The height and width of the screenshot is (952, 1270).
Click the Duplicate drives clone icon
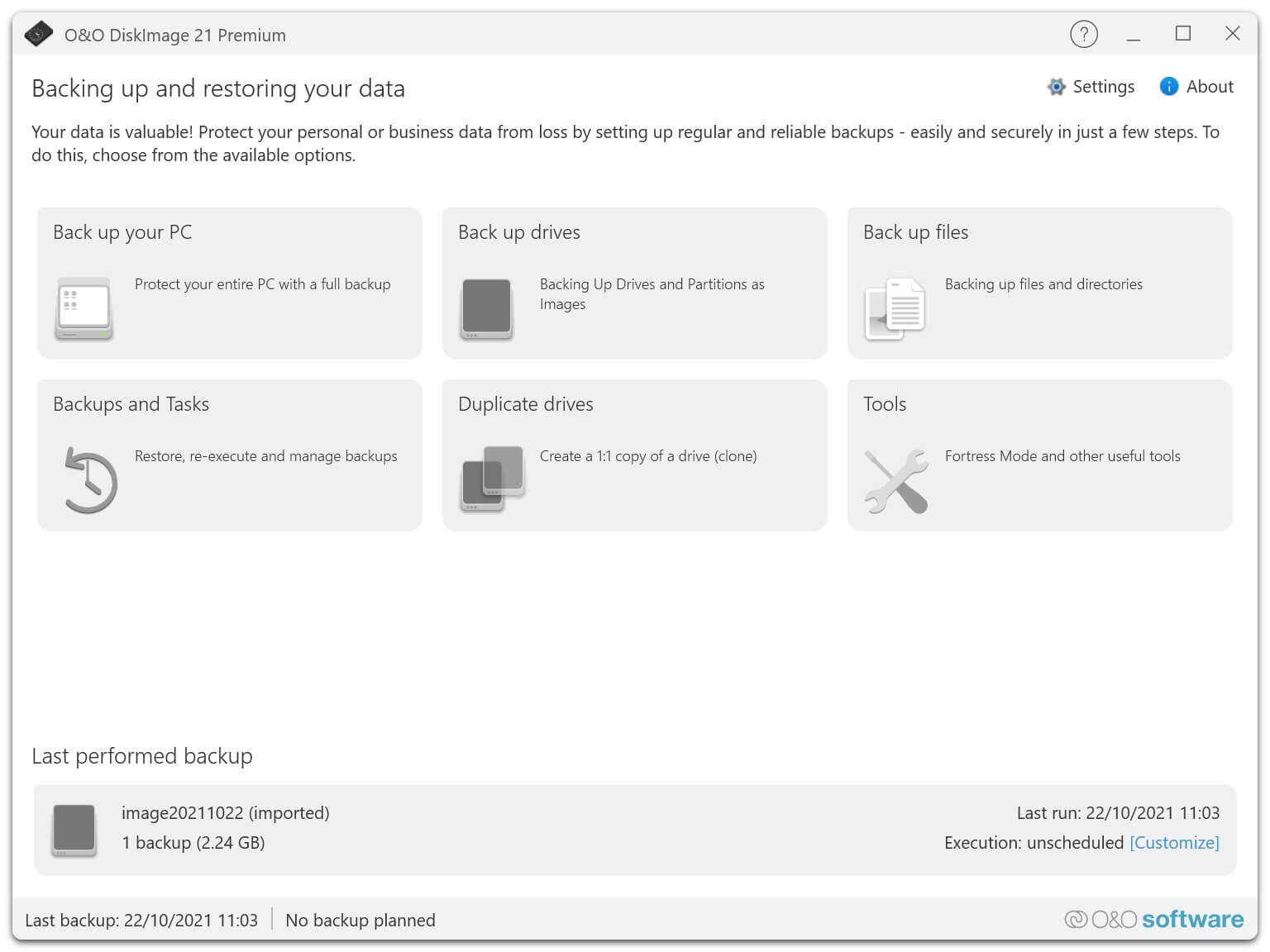[x=493, y=478]
